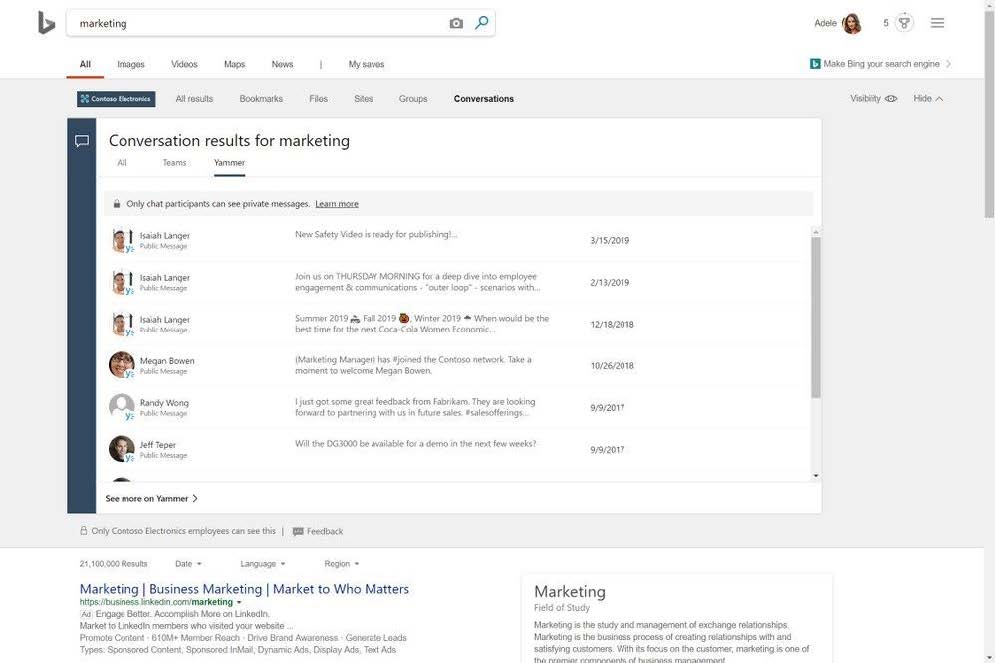Viewport: 995px width, 663px height.
Task: Click the conversation list scroll down arrow
Action: [x=815, y=476]
